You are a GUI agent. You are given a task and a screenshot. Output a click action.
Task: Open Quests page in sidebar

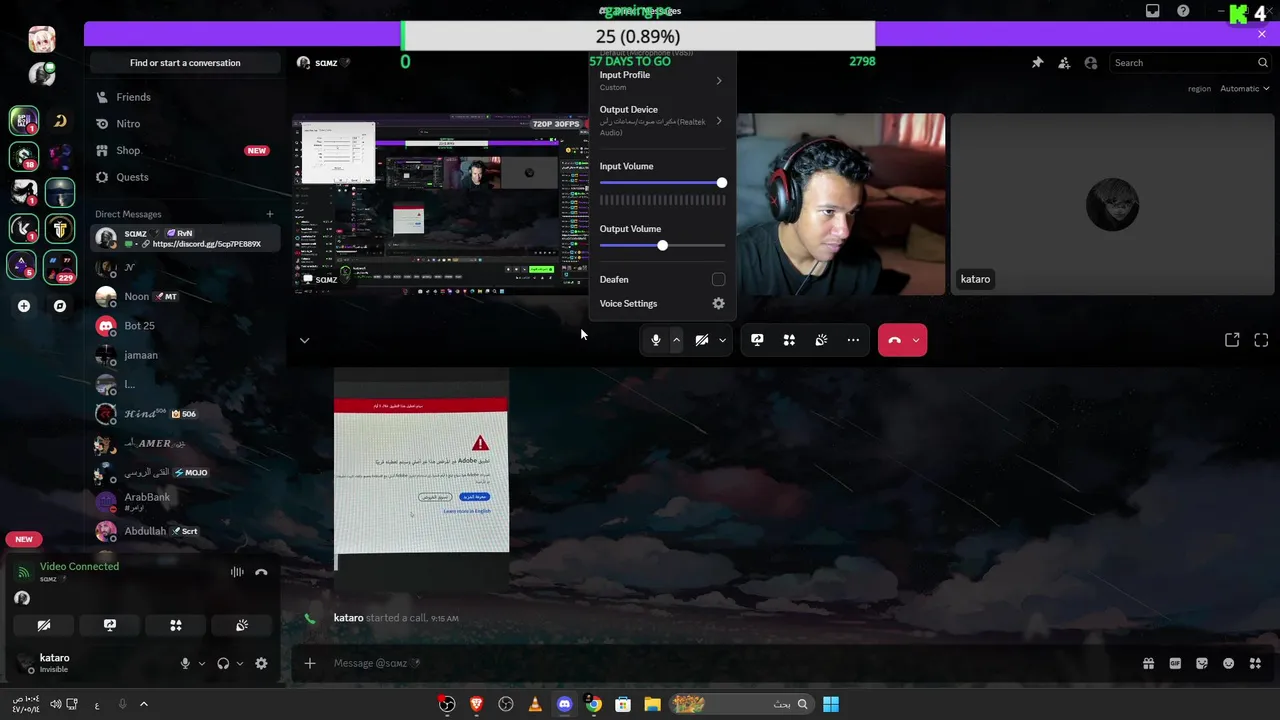tap(183, 177)
